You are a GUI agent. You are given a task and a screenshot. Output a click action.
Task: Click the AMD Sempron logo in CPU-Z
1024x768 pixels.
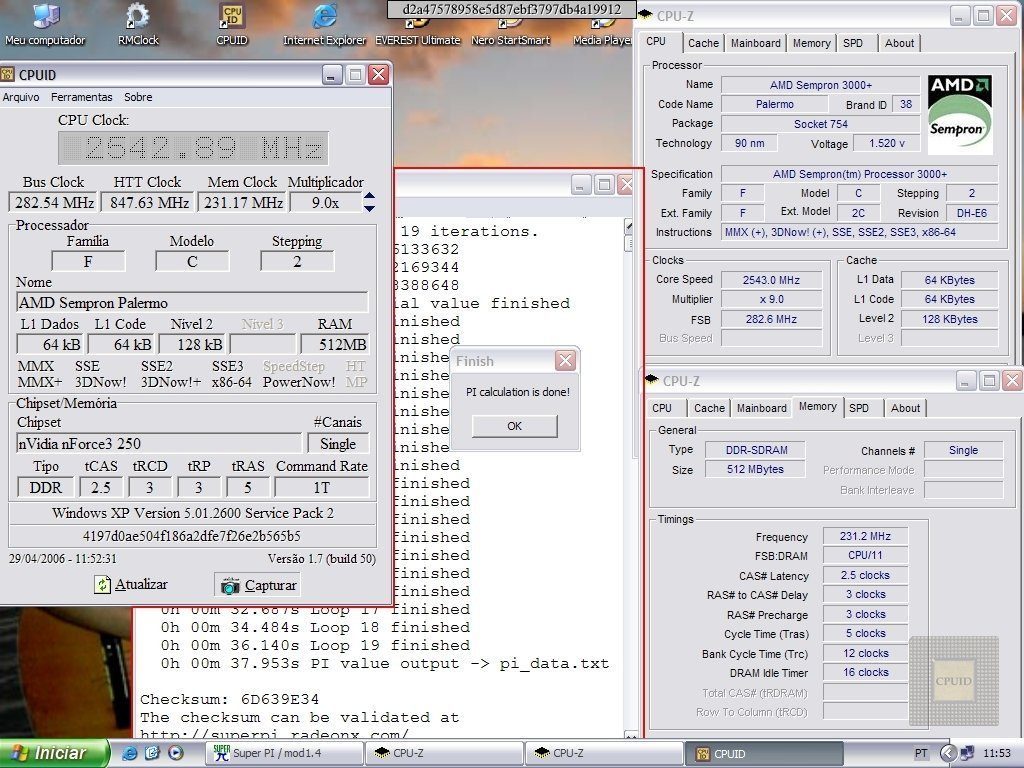click(959, 114)
